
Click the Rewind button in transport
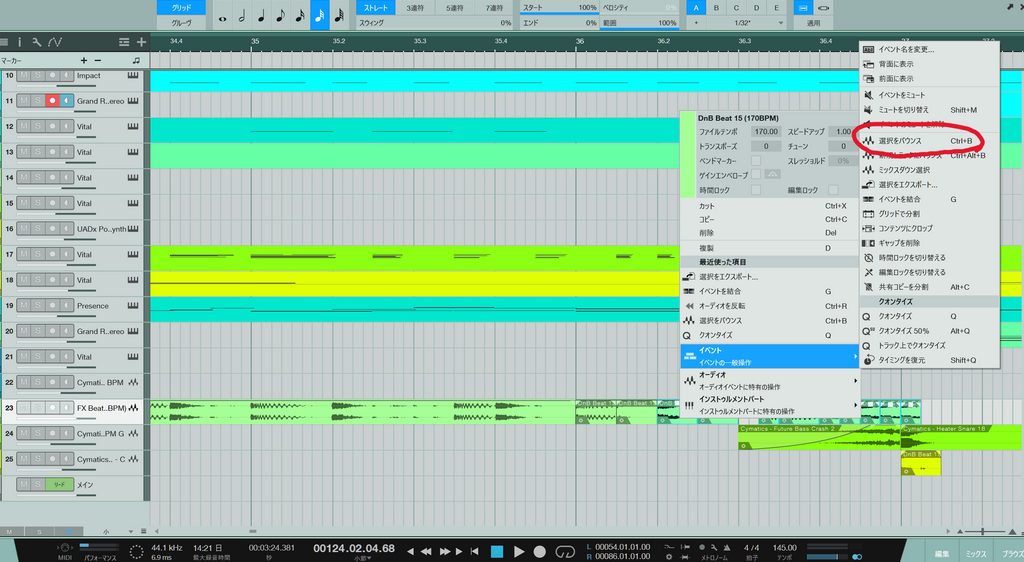(426, 552)
